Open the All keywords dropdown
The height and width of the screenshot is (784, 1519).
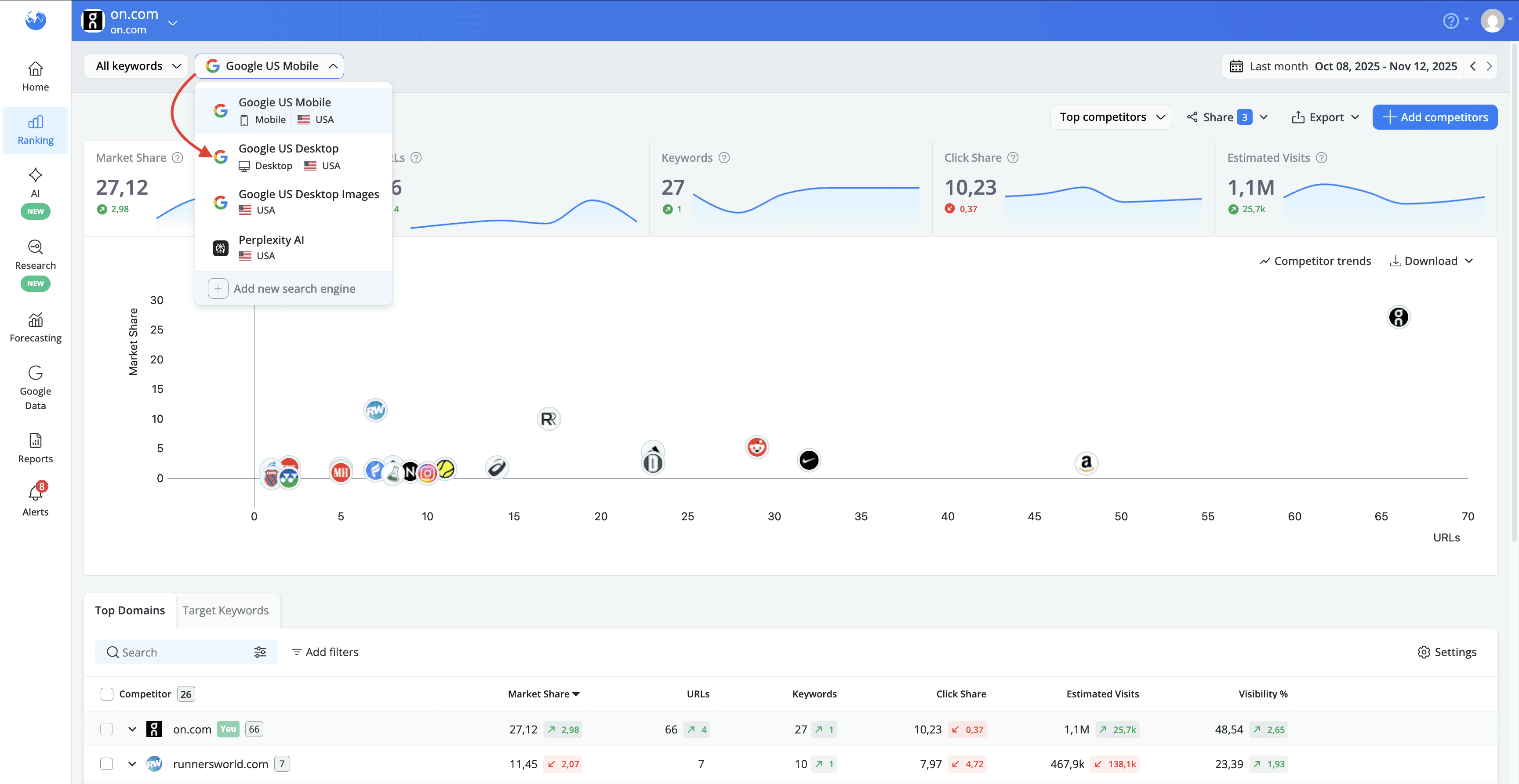coord(137,66)
